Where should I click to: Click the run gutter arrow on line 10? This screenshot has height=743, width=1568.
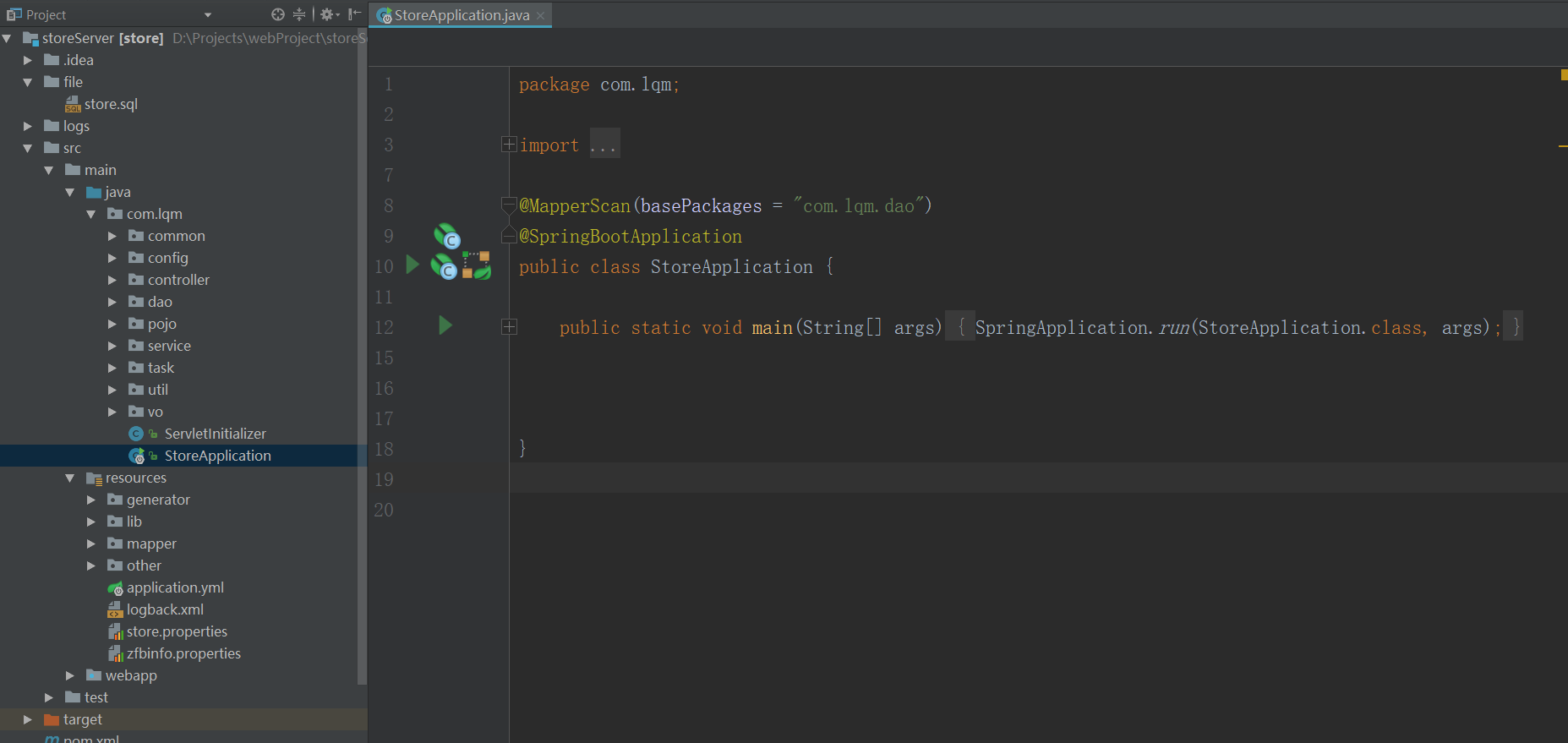coord(412,265)
